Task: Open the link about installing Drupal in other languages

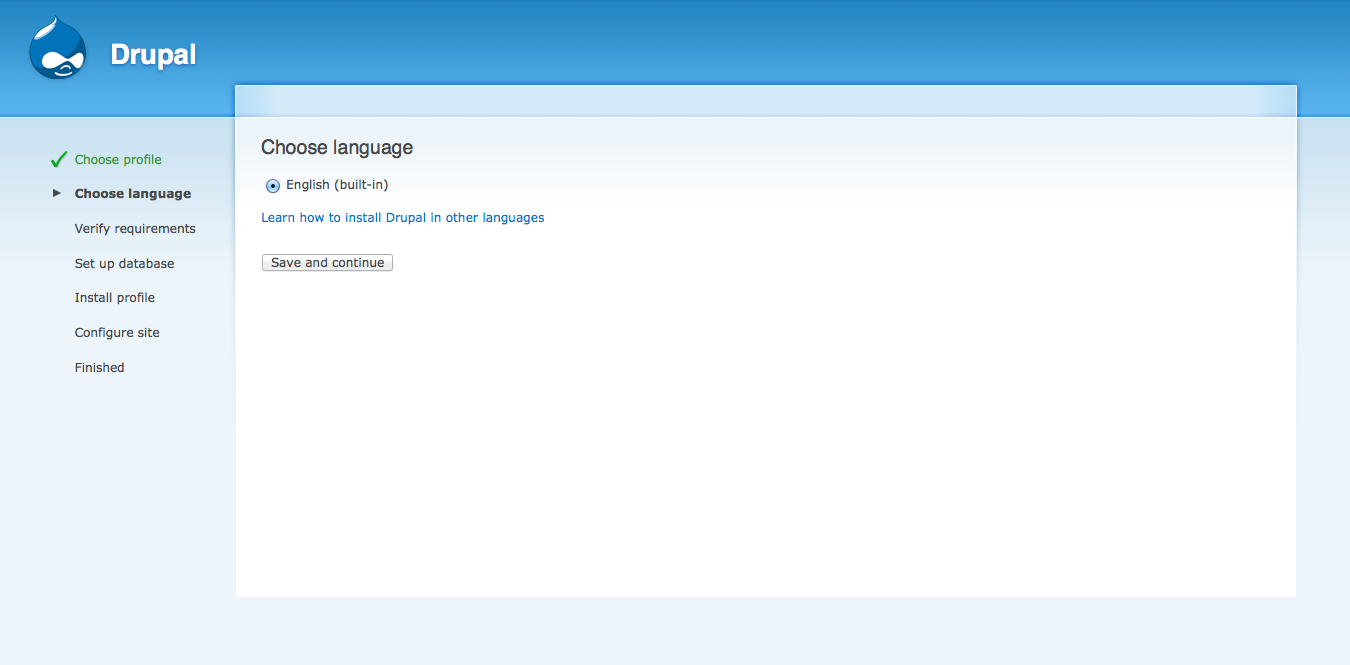Action: pyautogui.click(x=402, y=217)
